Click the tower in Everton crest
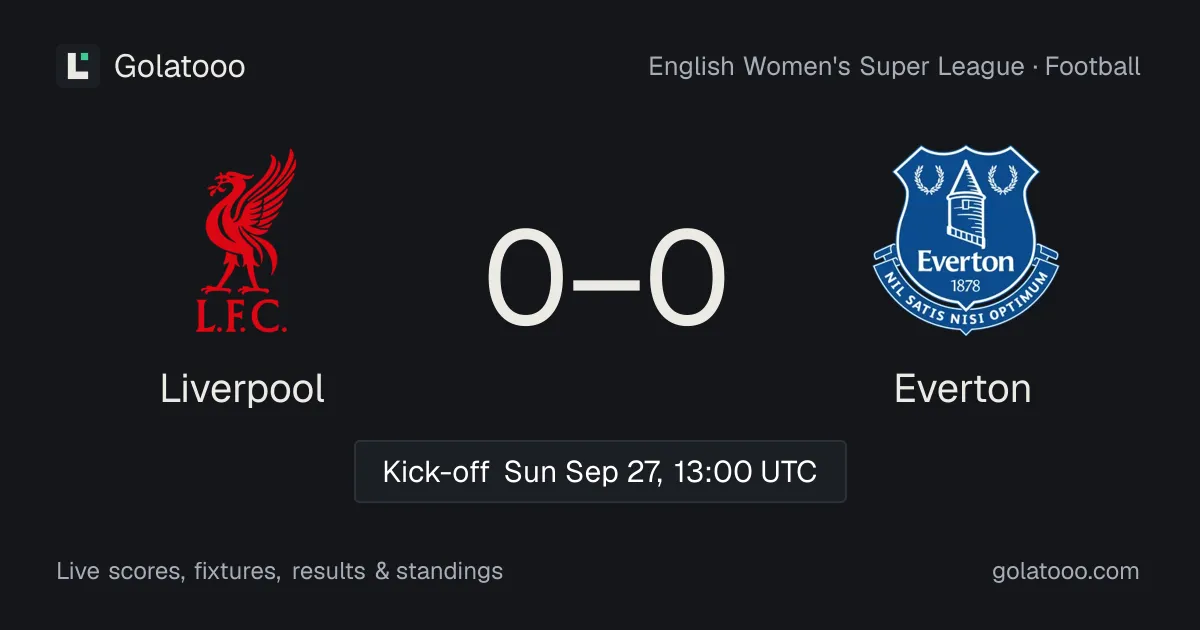 [966, 205]
